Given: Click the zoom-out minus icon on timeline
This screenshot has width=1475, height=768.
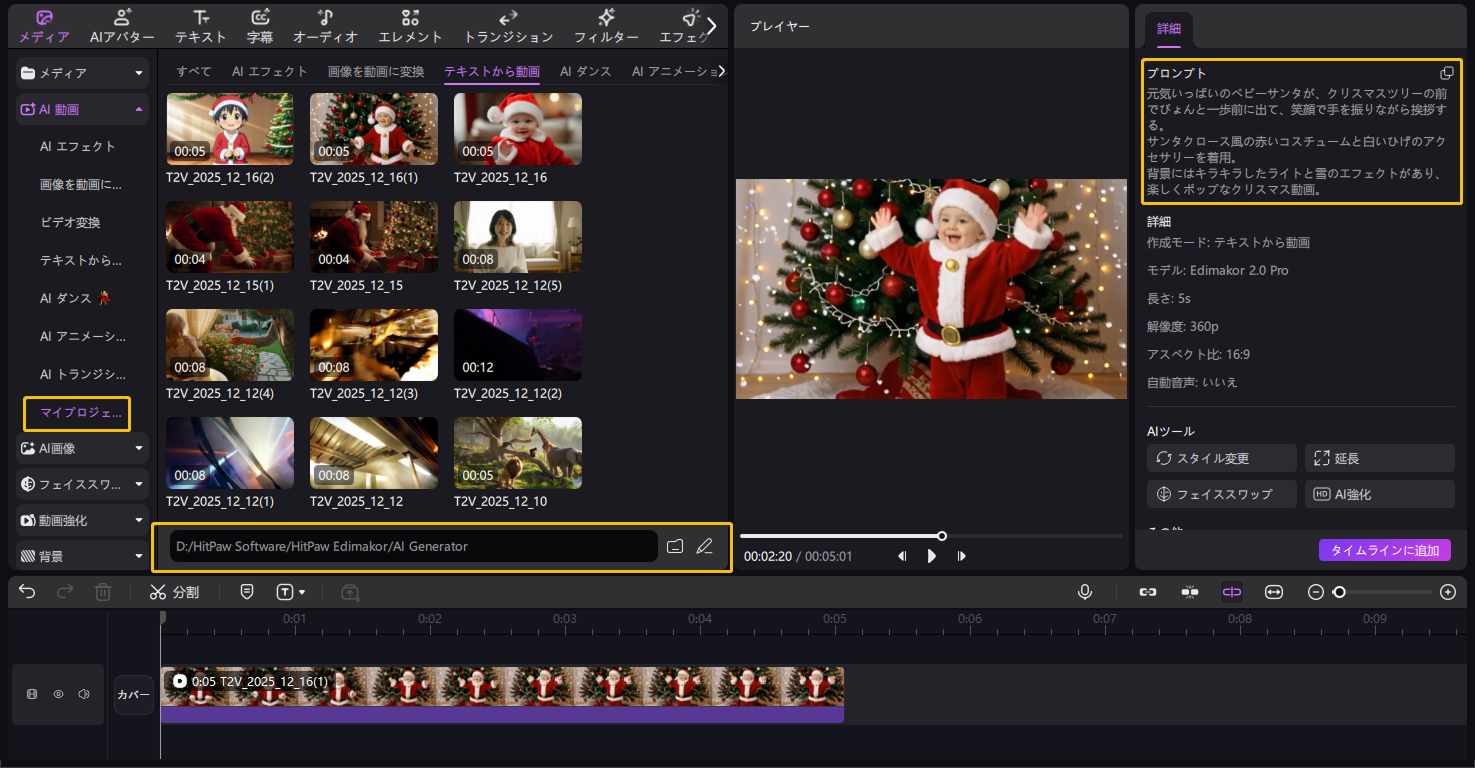Looking at the screenshot, I should (x=1316, y=592).
